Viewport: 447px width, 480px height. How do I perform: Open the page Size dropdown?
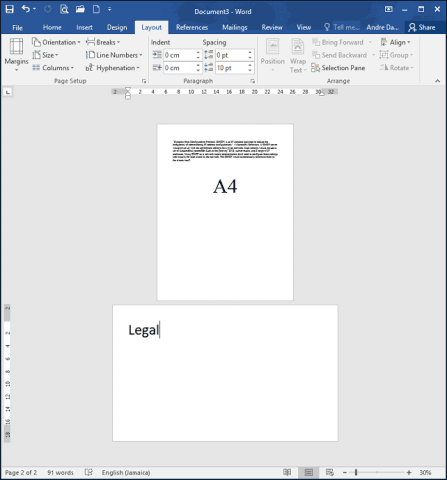click(x=45, y=55)
